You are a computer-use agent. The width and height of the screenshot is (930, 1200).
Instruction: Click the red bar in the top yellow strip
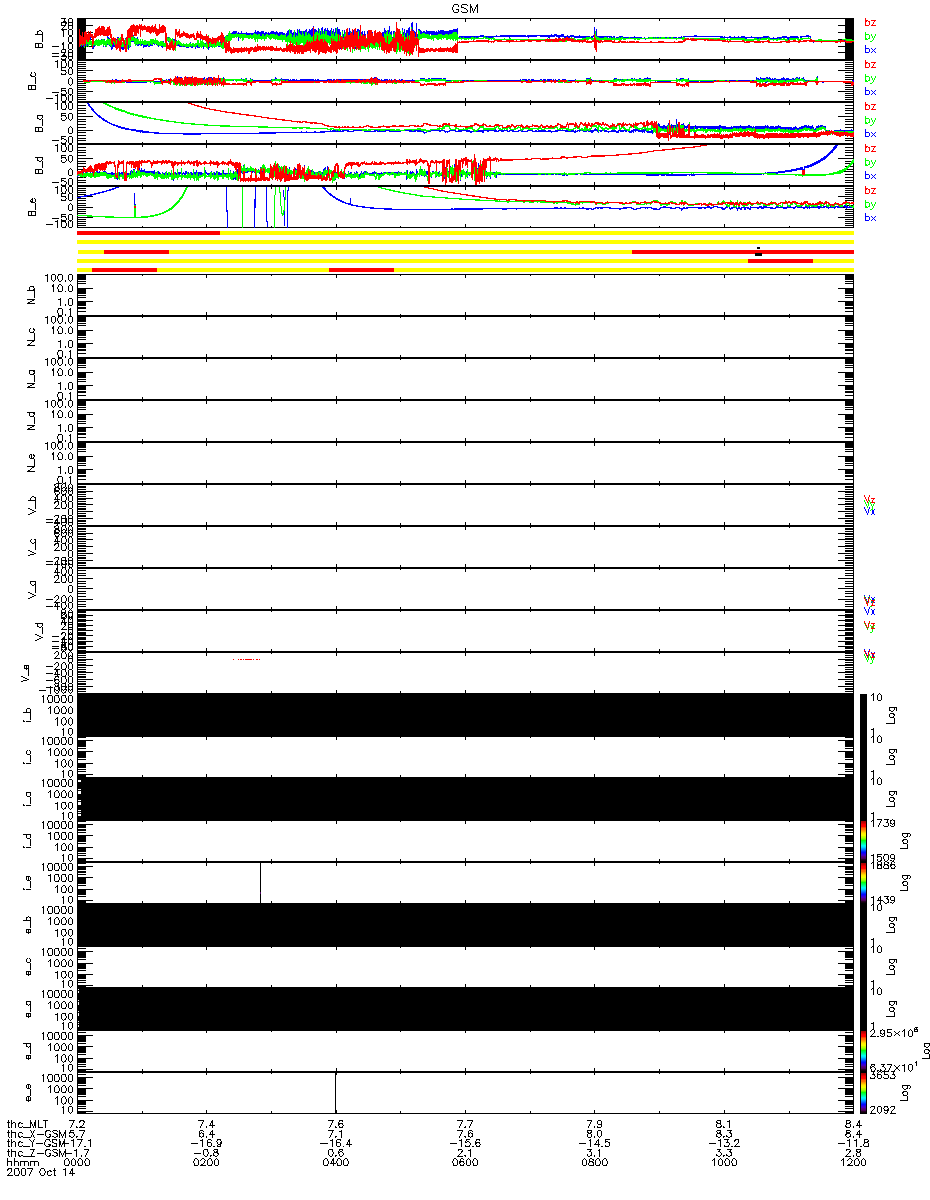149,233
